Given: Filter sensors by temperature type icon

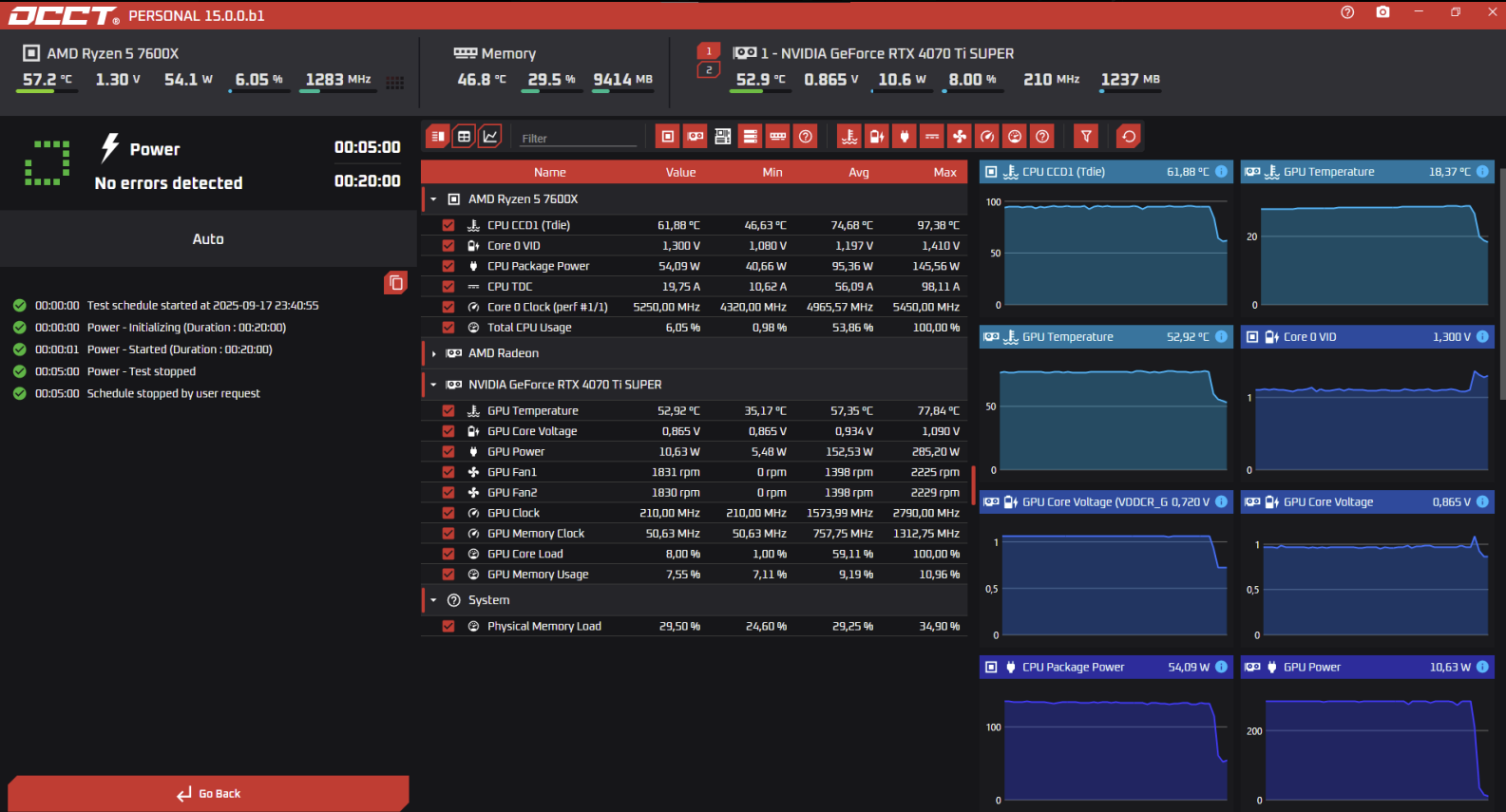Looking at the screenshot, I should pos(849,137).
